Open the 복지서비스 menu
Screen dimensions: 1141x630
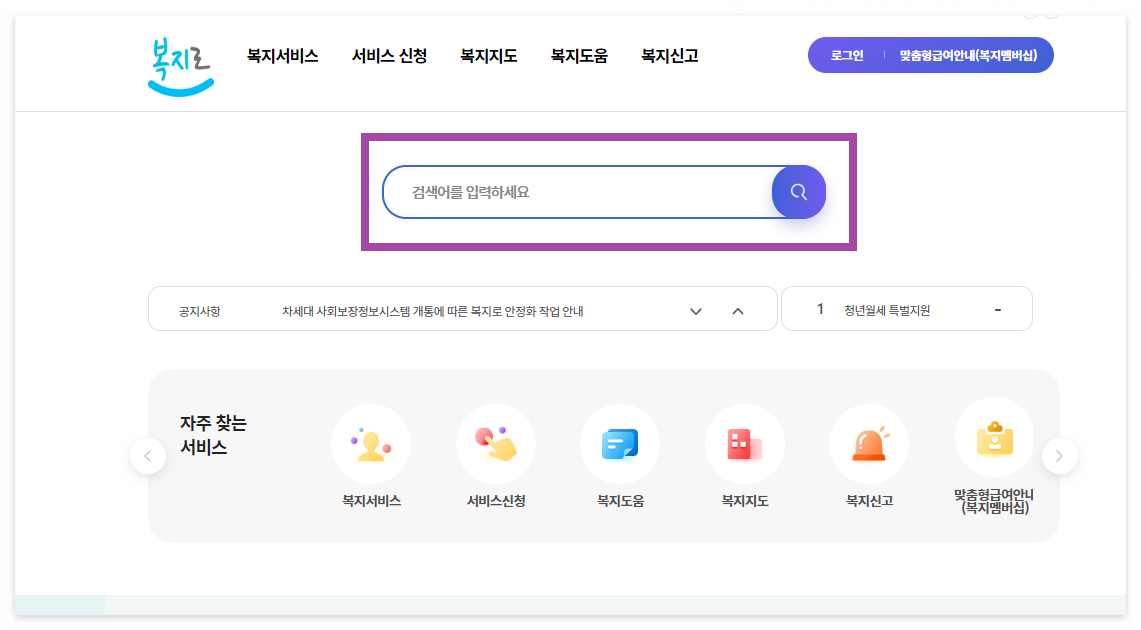(x=281, y=56)
